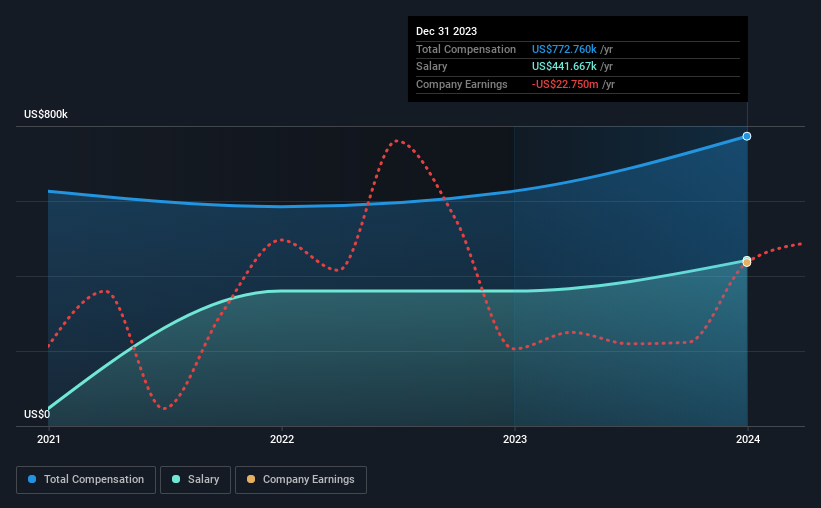The width and height of the screenshot is (821, 508).
Task: Click the orange dot in Company Earnings legend
Action: pos(251,479)
